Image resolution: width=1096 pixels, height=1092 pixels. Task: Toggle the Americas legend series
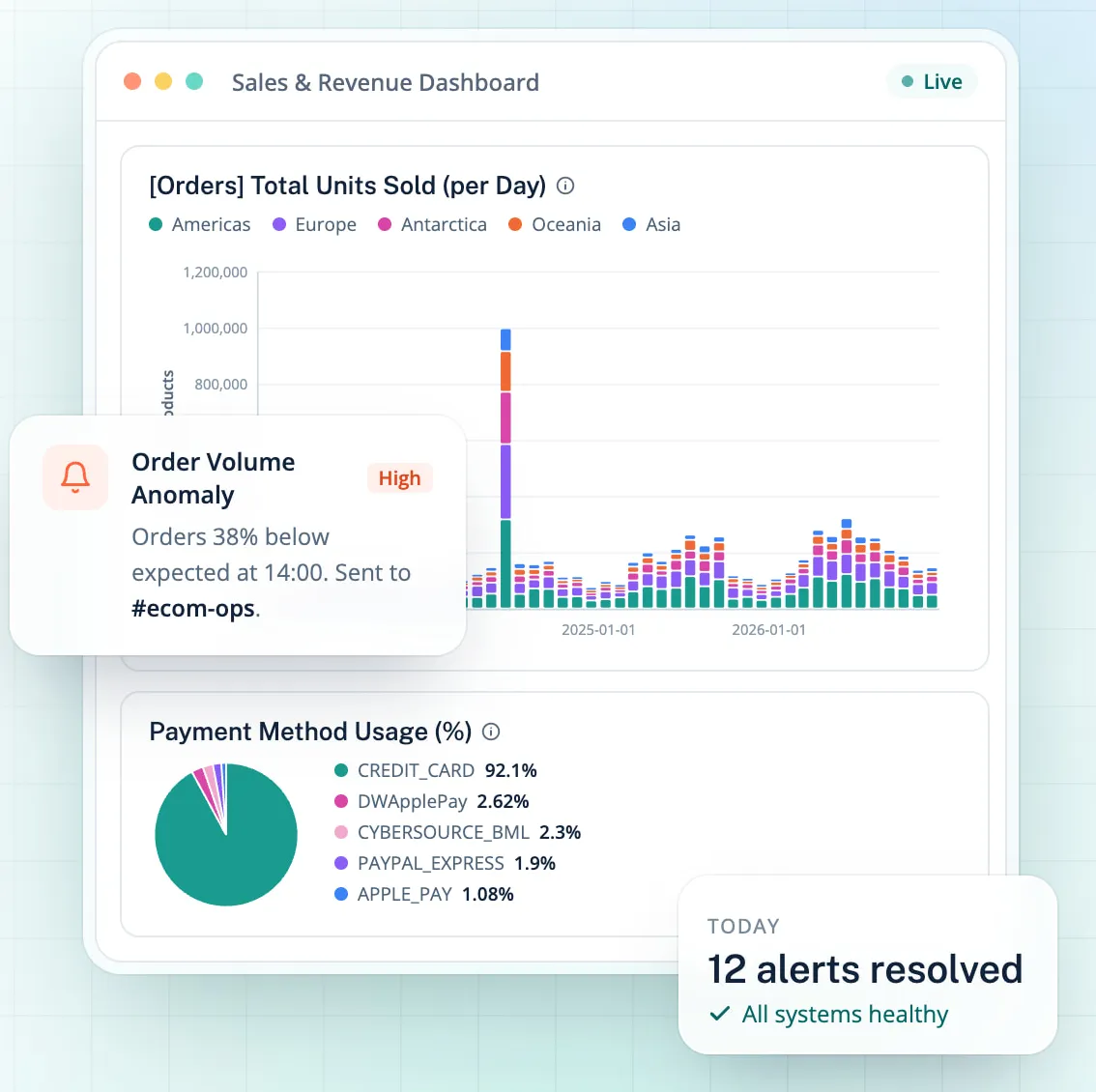199,224
